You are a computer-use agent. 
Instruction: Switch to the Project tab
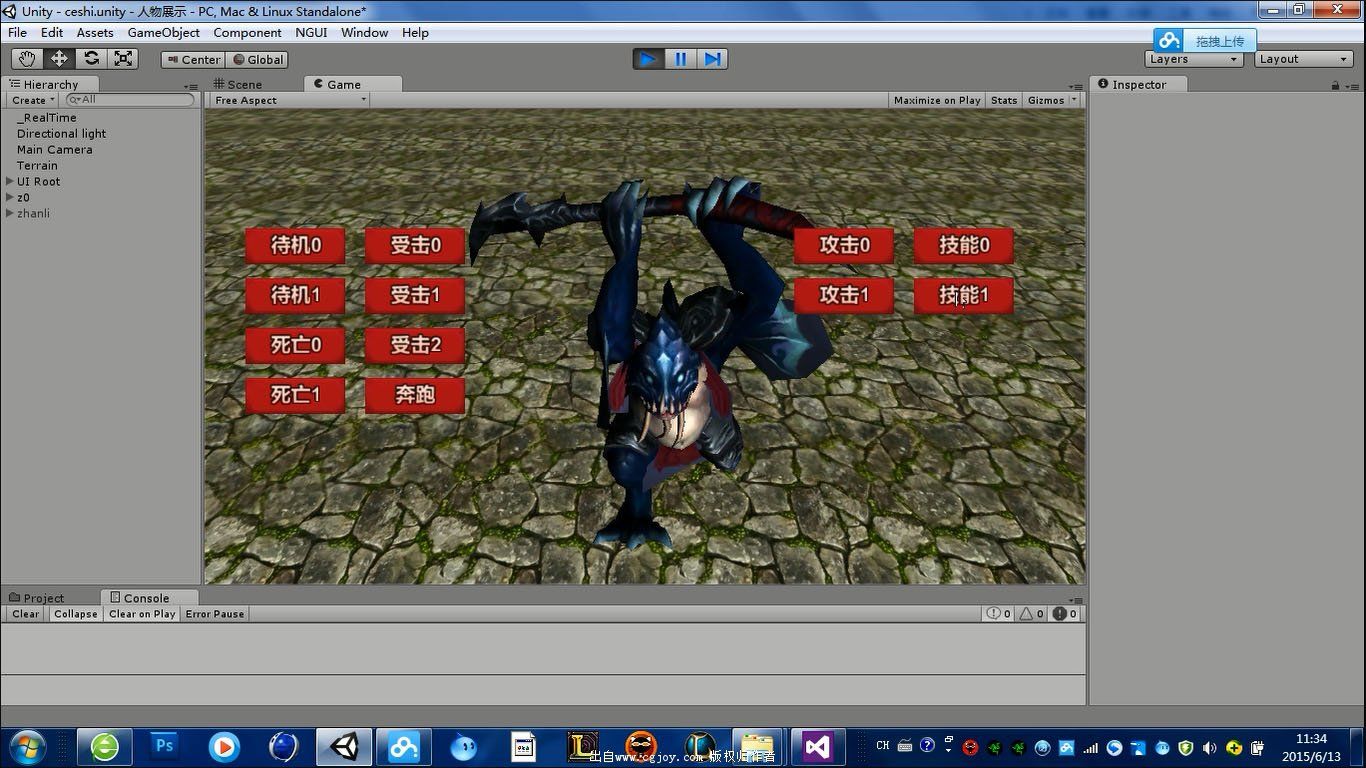click(x=37, y=598)
